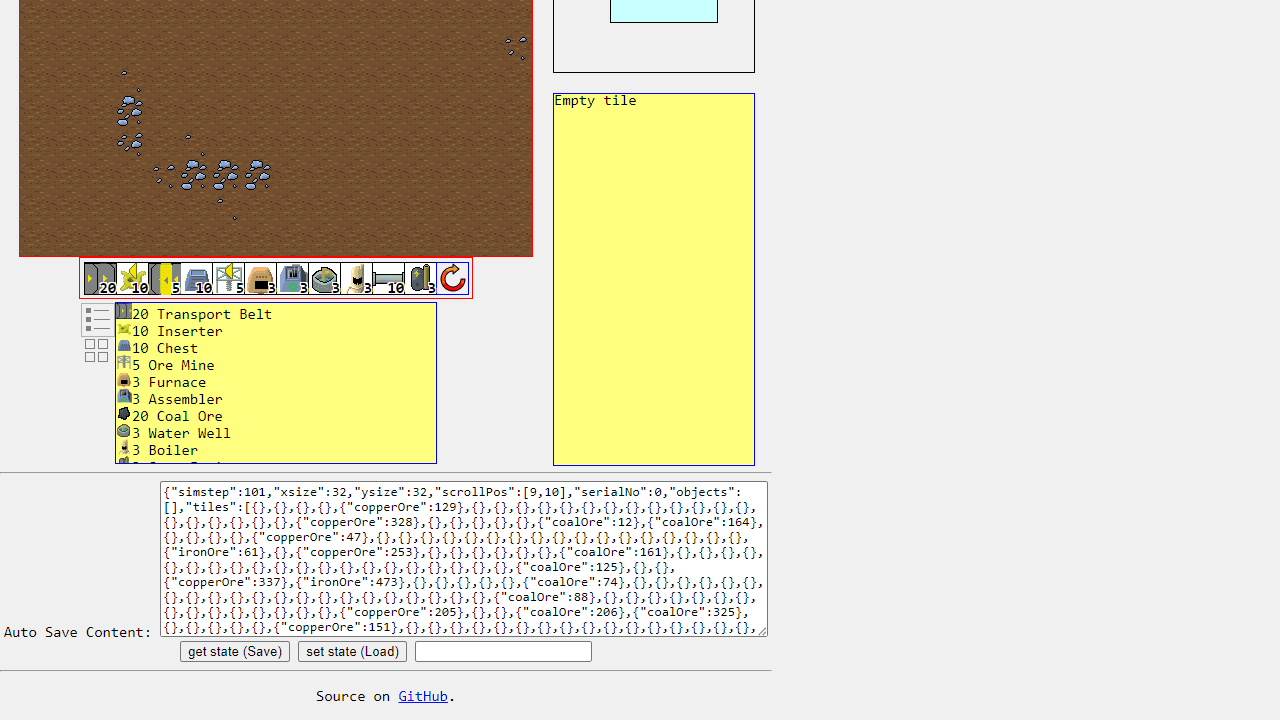Switch inventory to grid icon view
This screenshot has height=720, width=1280.
(x=97, y=350)
